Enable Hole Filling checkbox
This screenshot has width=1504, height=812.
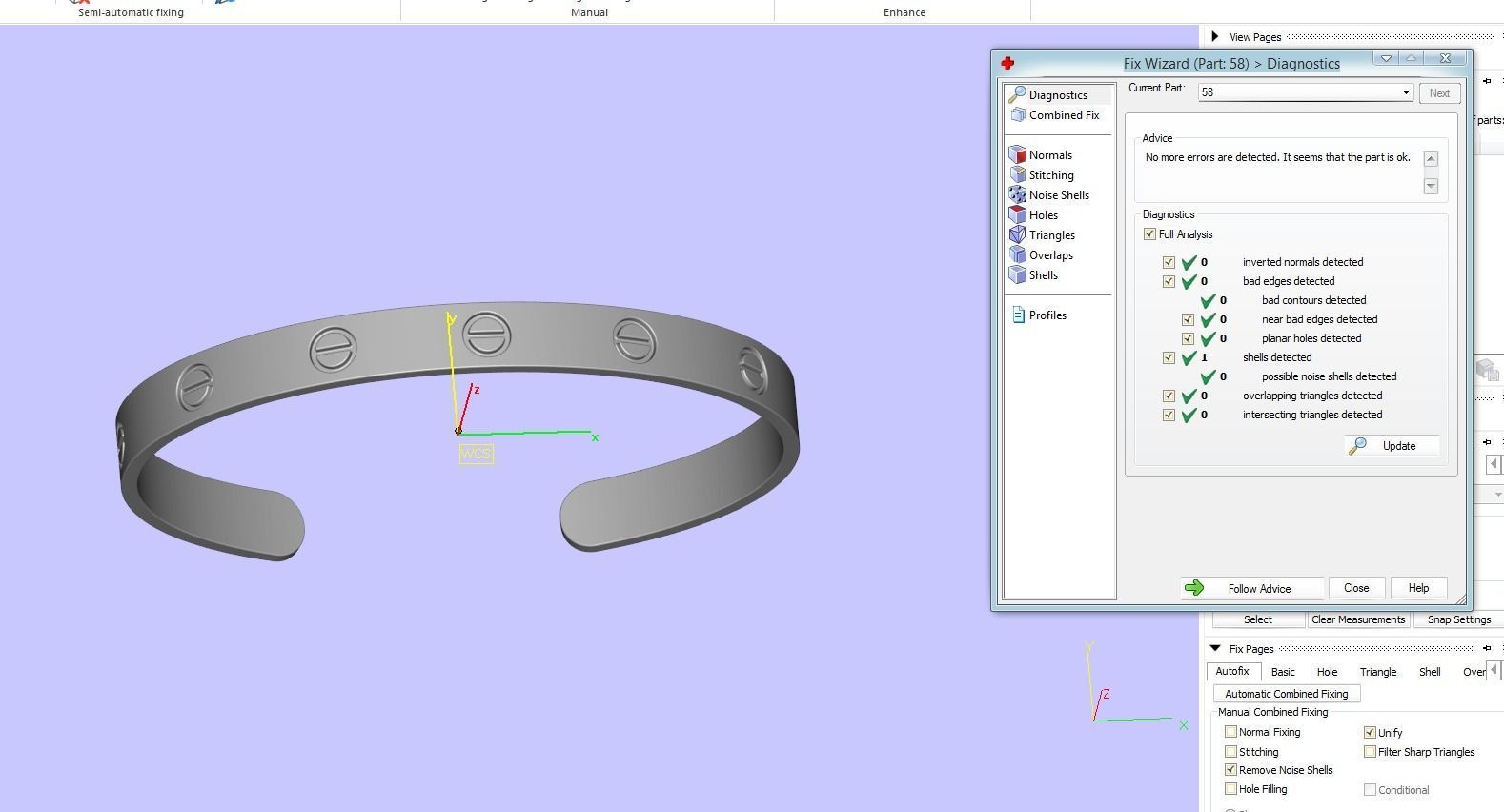click(x=1230, y=789)
